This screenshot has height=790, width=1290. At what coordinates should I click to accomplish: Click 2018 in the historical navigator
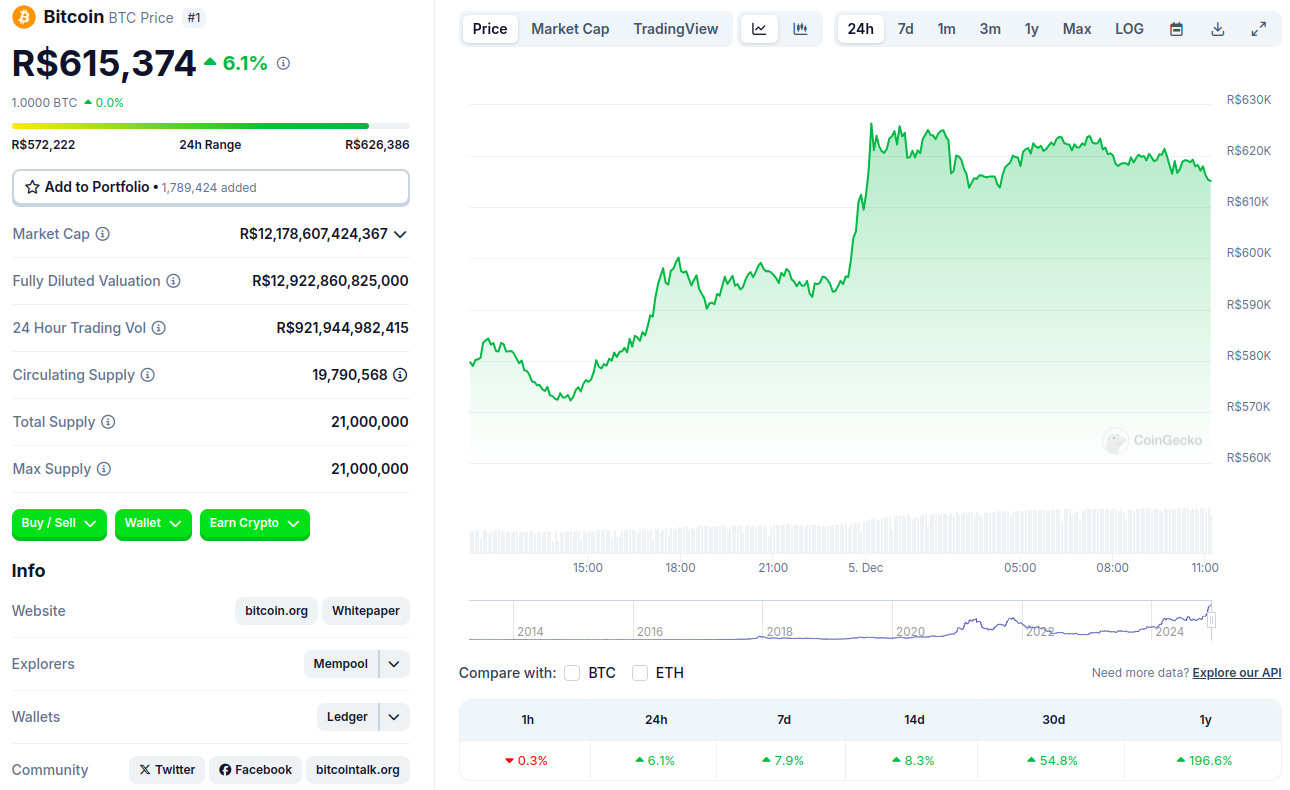coord(779,632)
